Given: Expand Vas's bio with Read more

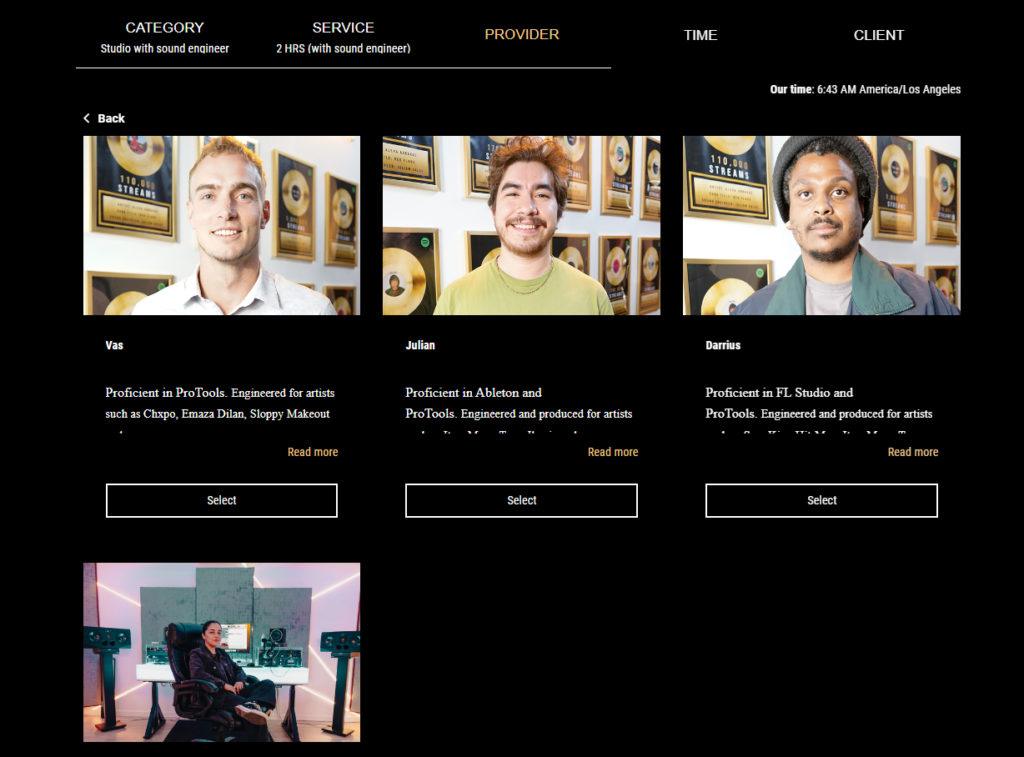Looking at the screenshot, I should coord(313,452).
